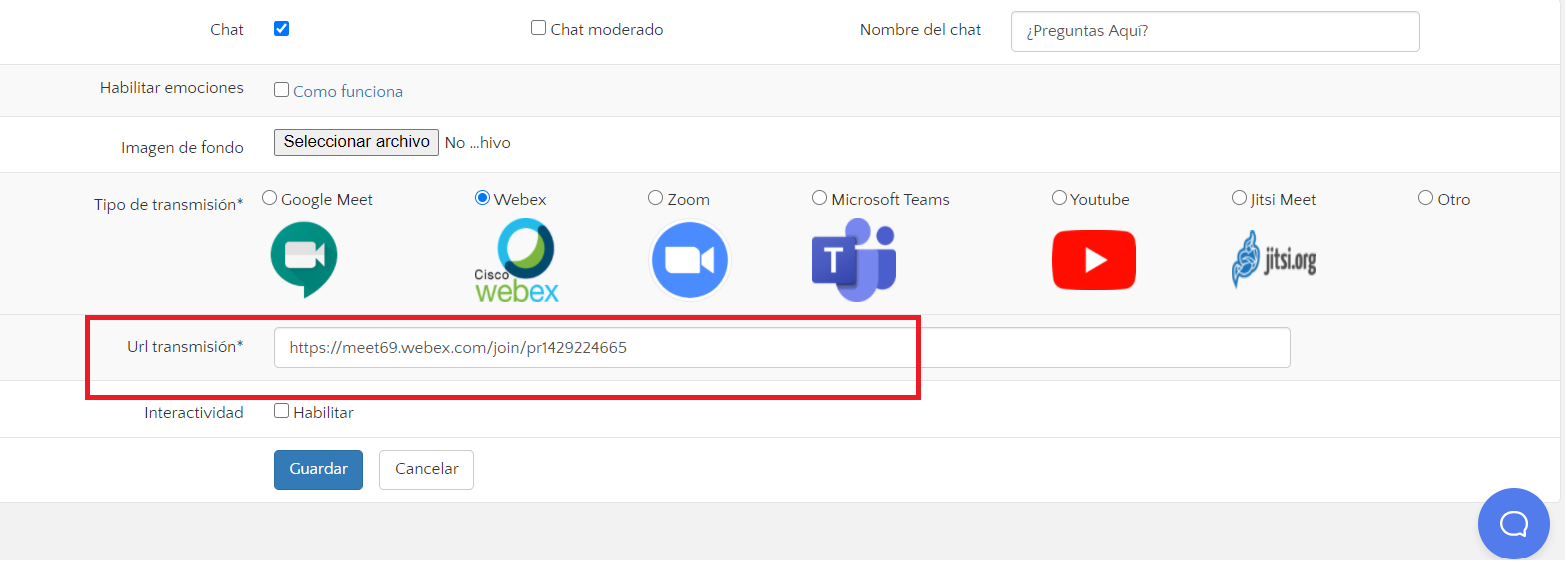Choose Zoom as transmission type
This screenshot has width=1567, height=565.
655,198
